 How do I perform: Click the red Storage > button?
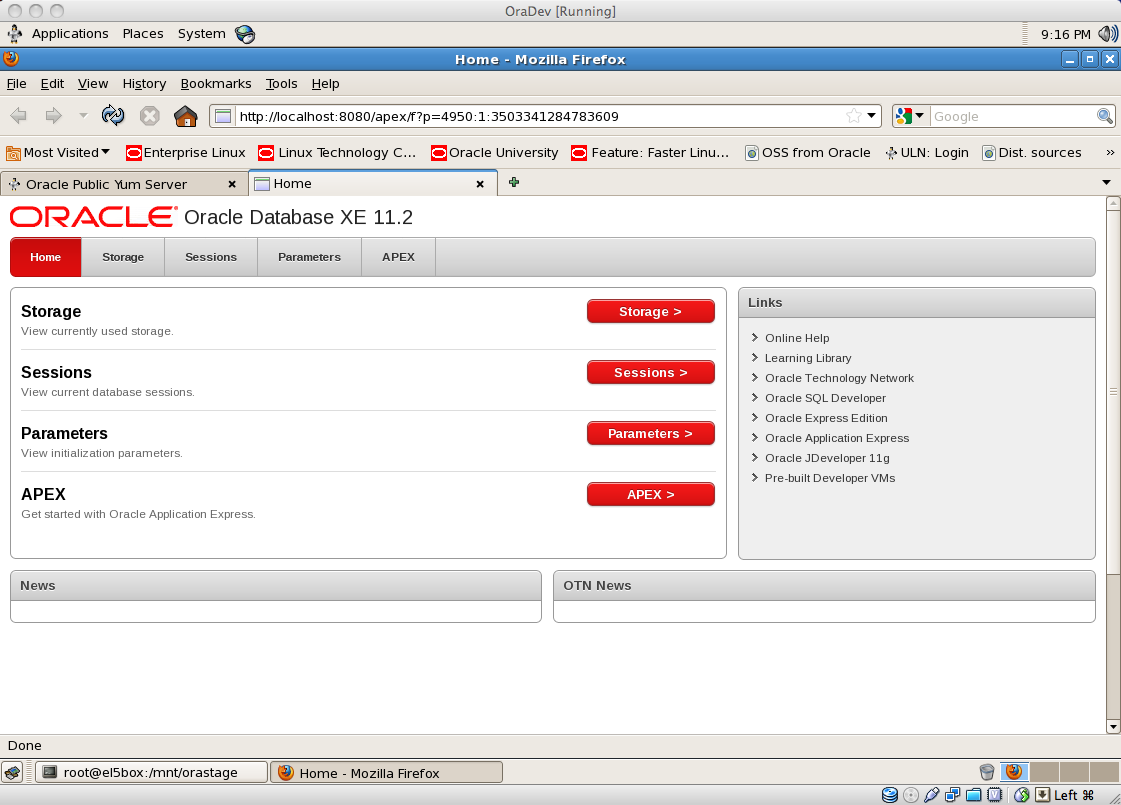(651, 311)
